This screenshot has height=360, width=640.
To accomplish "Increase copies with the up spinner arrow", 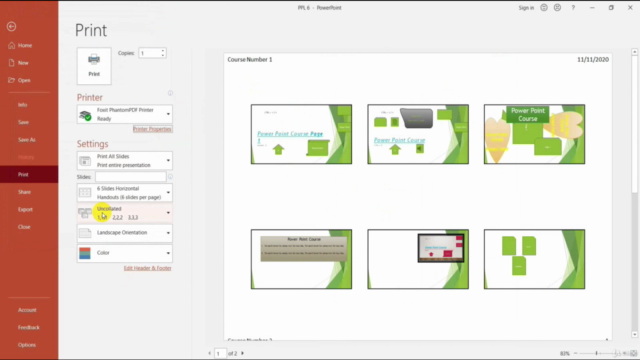I will tap(163, 51).
